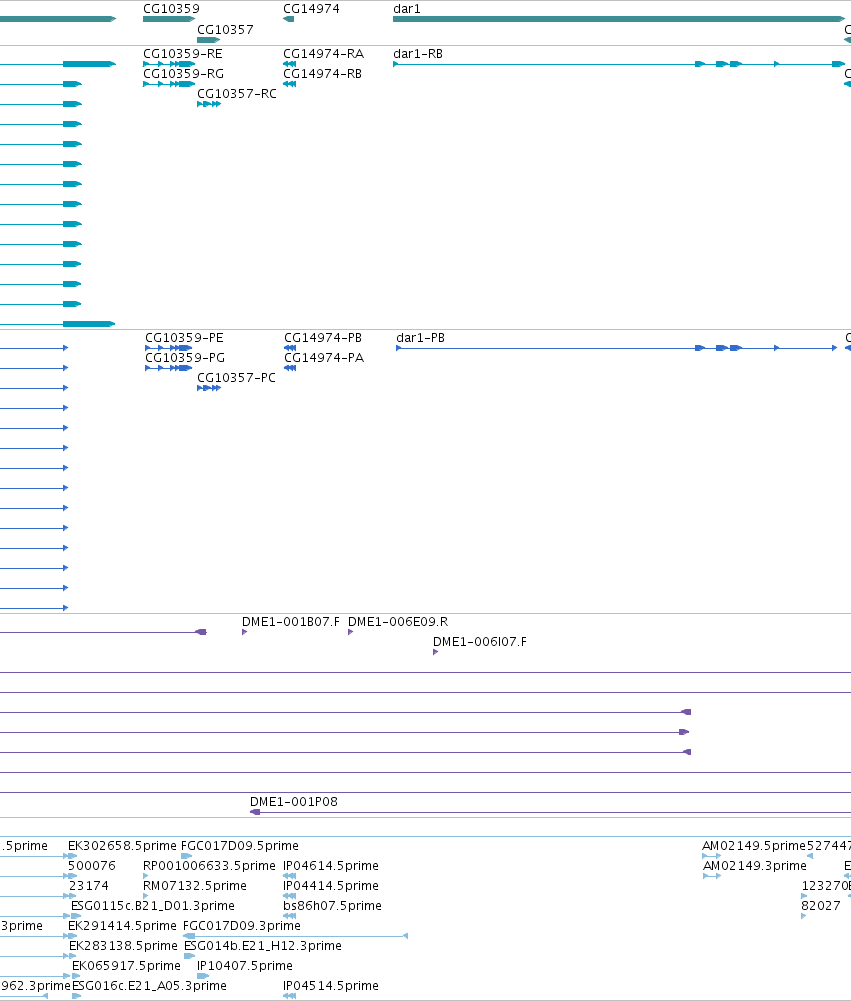Select protein CG10359-PE

pos(169,348)
